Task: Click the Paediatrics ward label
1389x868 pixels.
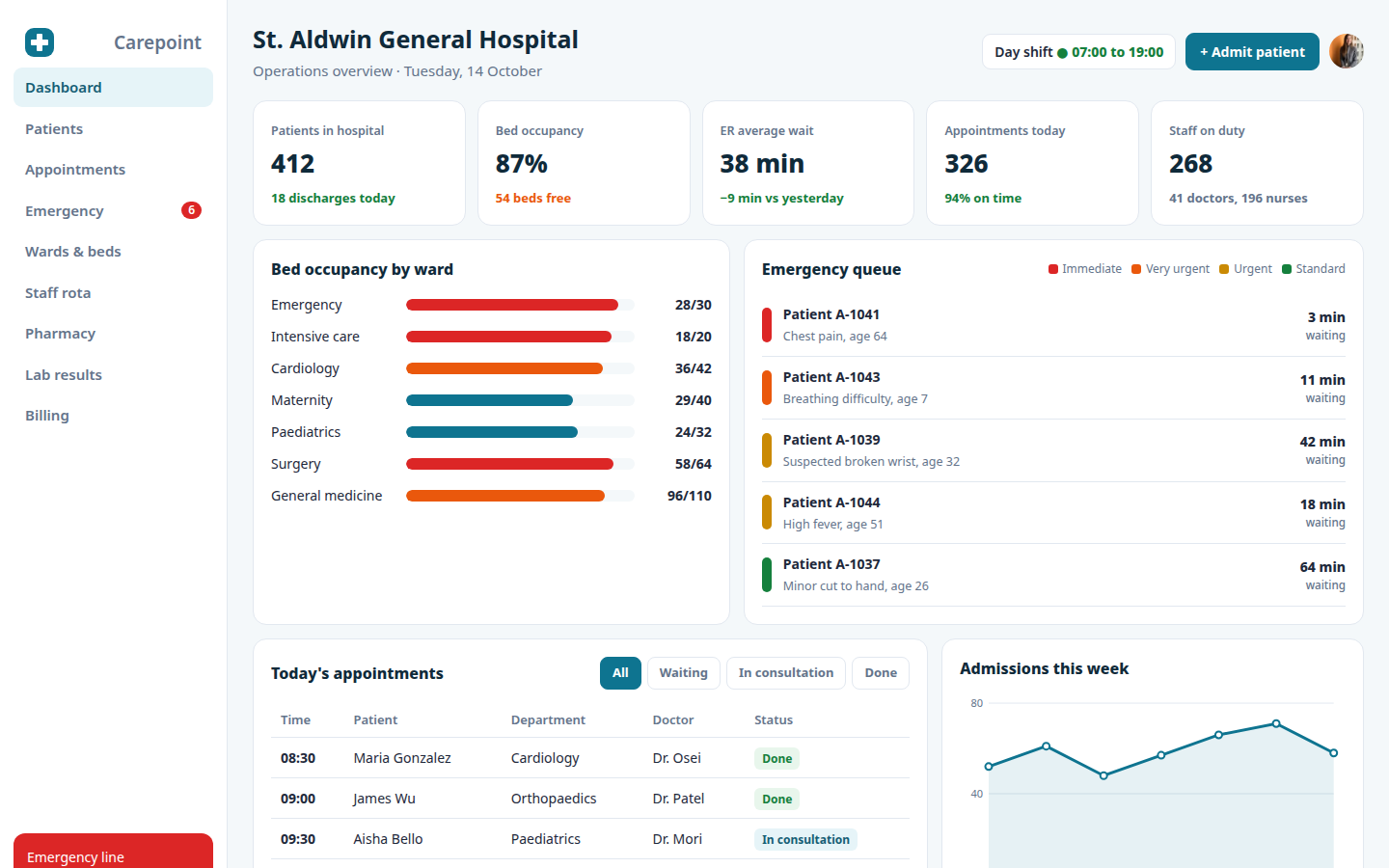Action: (x=306, y=432)
